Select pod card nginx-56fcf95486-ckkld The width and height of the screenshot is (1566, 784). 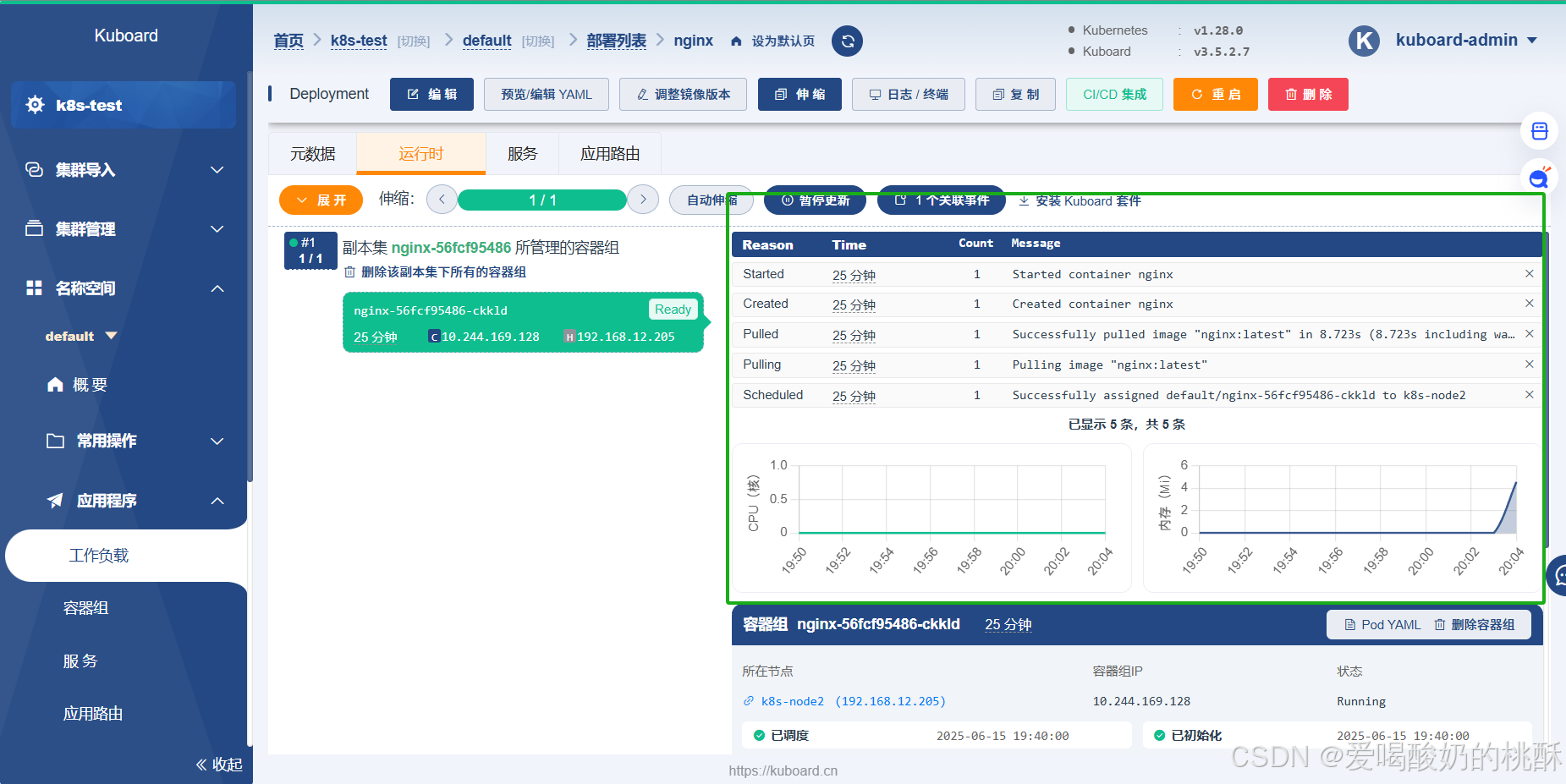tap(523, 322)
